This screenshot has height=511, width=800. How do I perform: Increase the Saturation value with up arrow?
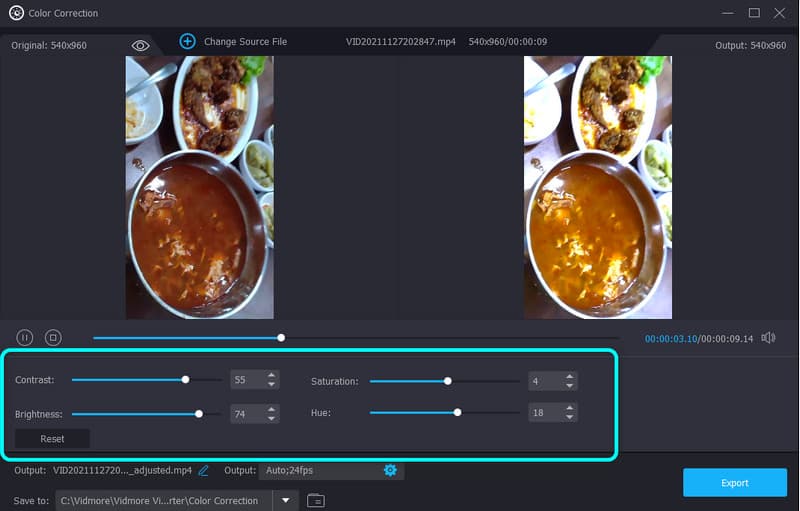[x=569, y=376]
